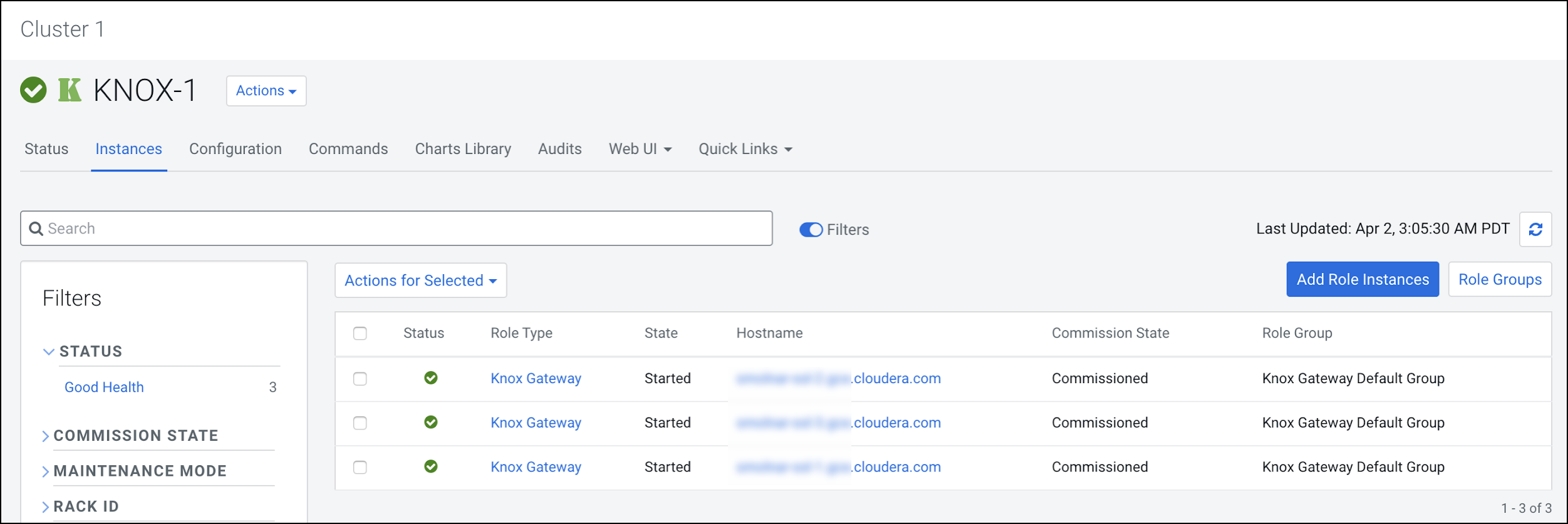Click the green KNOX-1 health checkmark icon
This screenshot has width=1568, height=524.
pos(33,90)
